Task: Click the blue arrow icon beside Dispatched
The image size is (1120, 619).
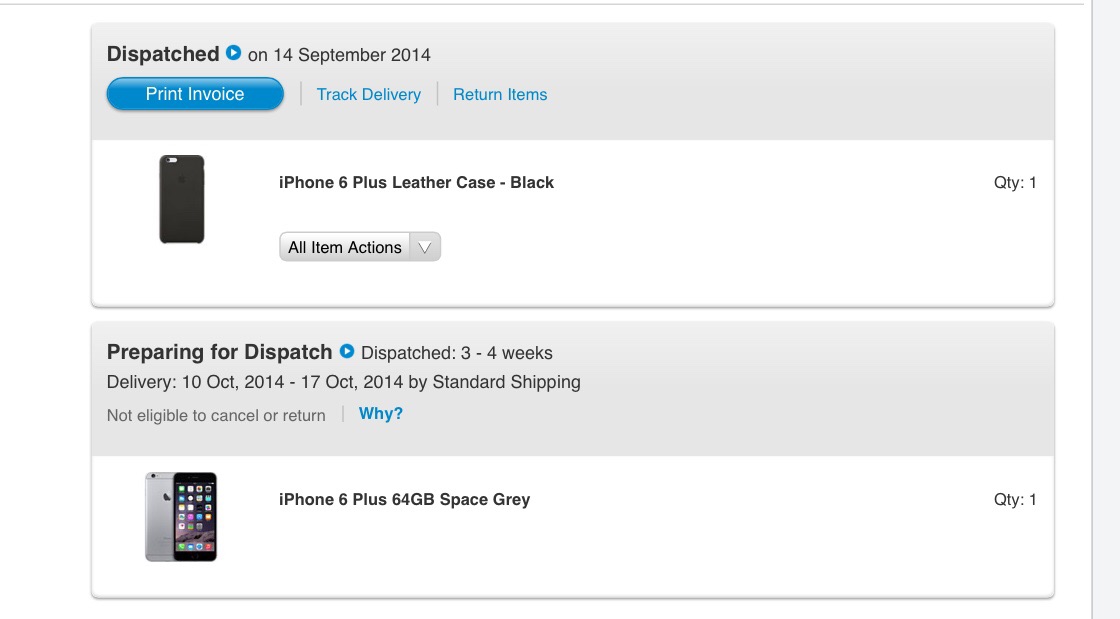Action: [234, 53]
